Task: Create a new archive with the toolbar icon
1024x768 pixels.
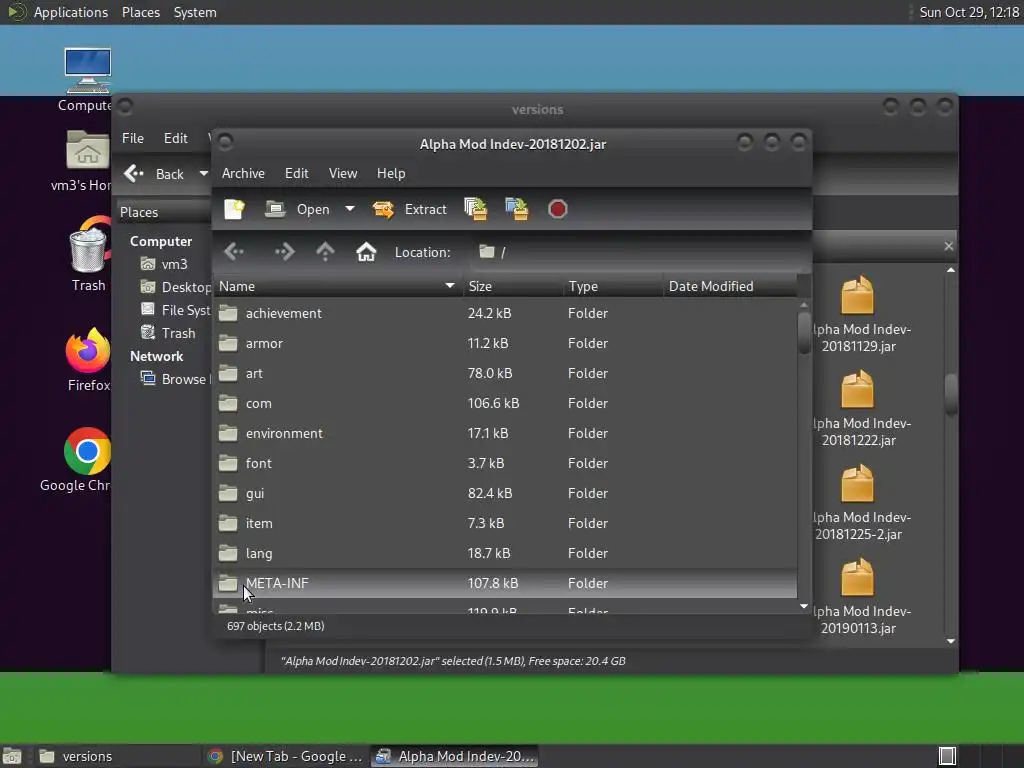Action: coord(234,209)
